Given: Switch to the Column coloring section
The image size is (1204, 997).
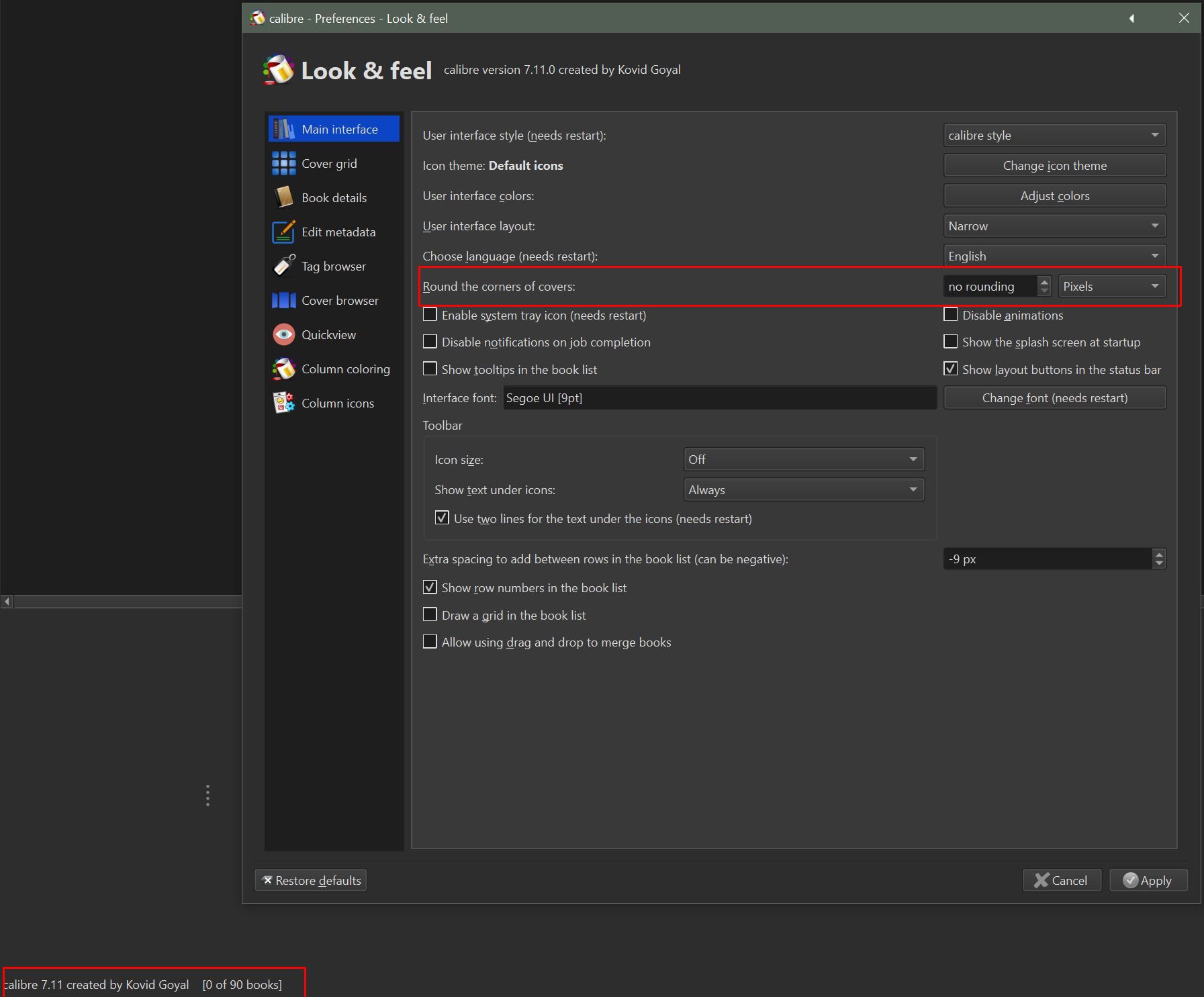Looking at the screenshot, I should (x=334, y=369).
